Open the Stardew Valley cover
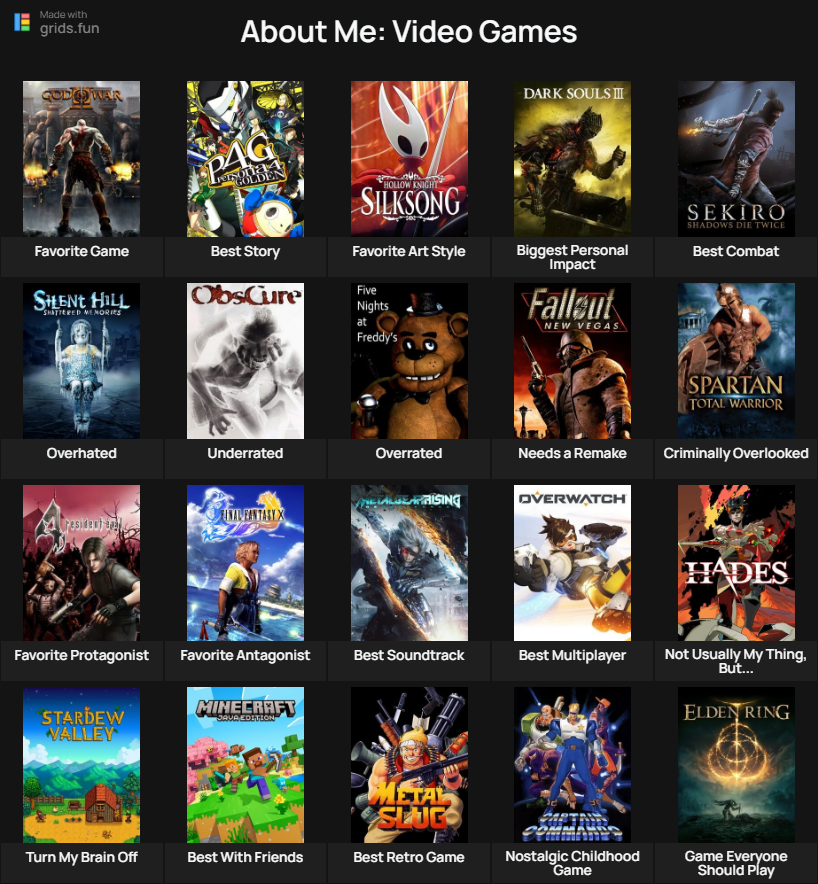Image resolution: width=818 pixels, height=884 pixels. (81, 764)
